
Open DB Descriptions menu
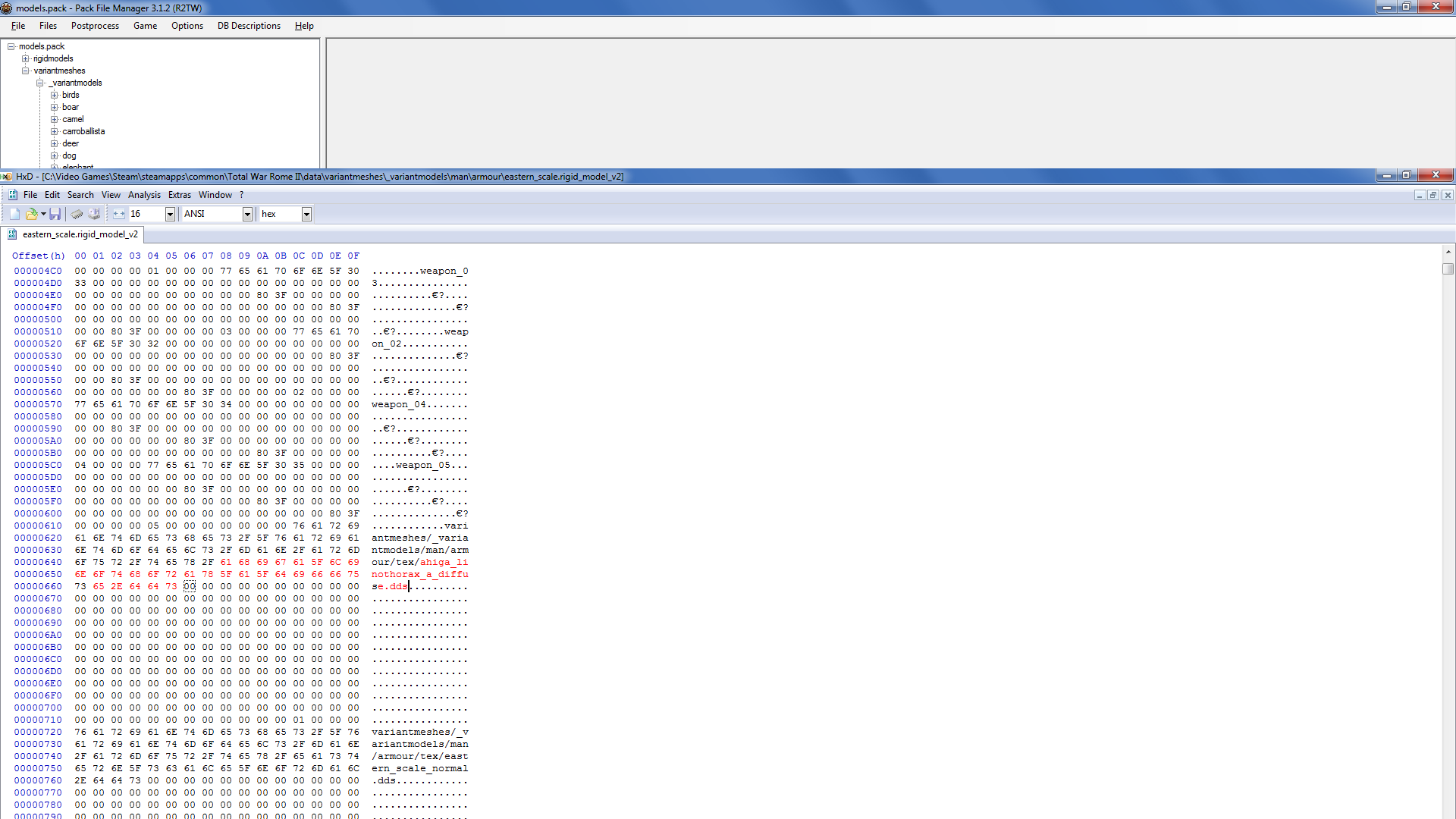coord(249,26)
